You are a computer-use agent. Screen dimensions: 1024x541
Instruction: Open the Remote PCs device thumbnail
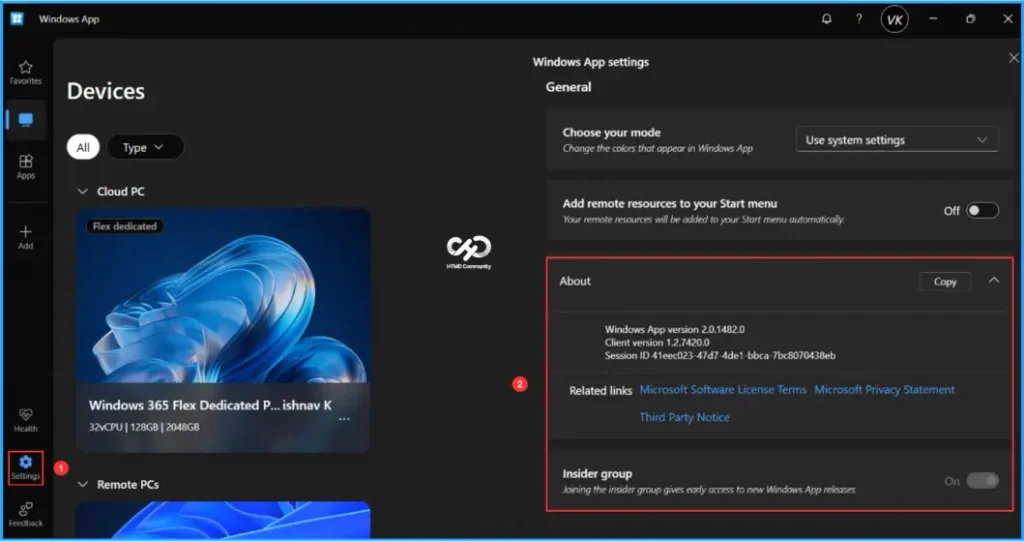(x=223, y=519)
